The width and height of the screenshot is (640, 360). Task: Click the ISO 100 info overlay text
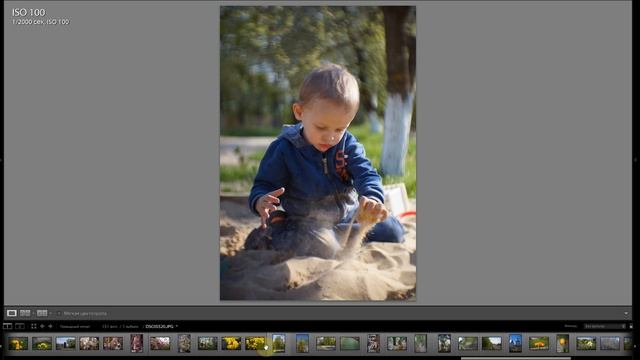coord(29,13)
